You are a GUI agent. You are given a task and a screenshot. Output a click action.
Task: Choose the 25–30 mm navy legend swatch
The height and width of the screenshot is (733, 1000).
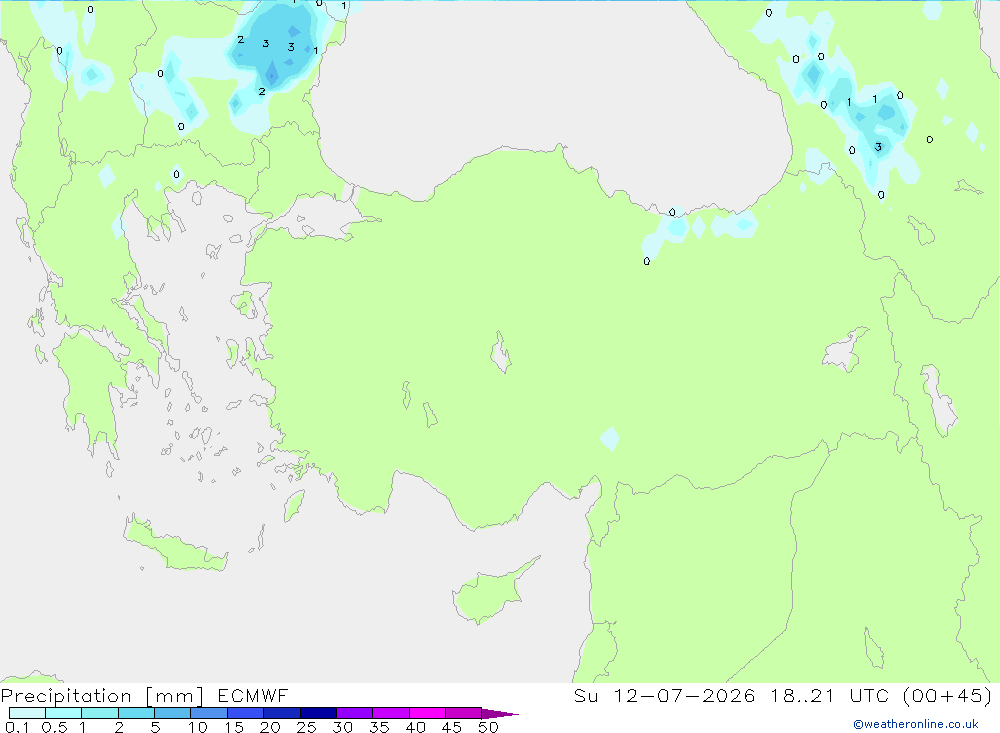(318, 713)
